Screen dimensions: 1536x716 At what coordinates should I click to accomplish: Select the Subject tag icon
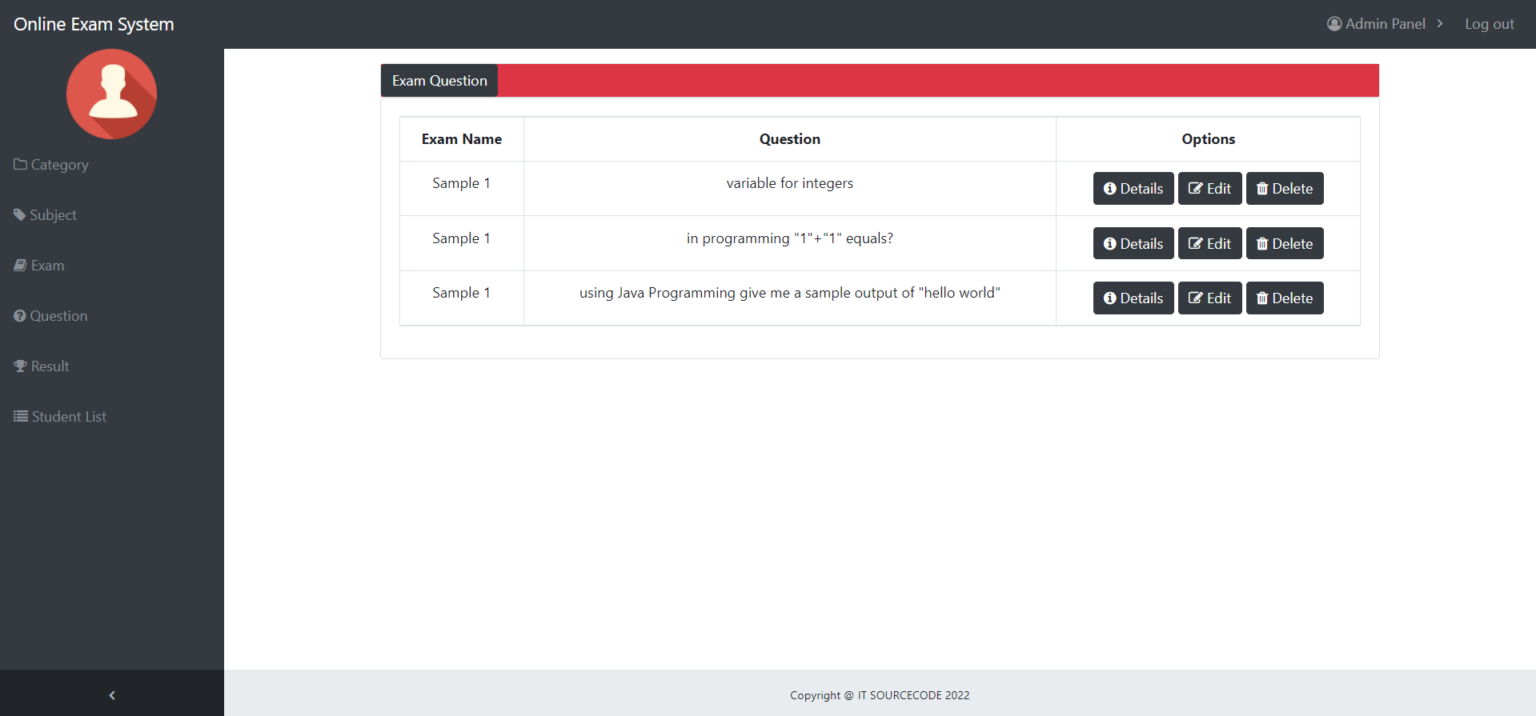pyautogui.click(x=19, y=214)
